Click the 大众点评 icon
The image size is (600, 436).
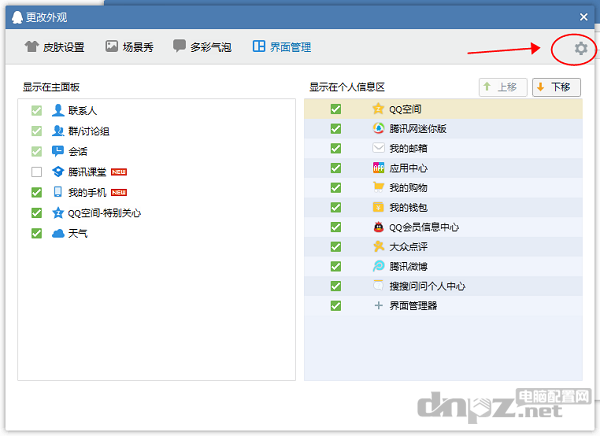(x=378, y=246)
